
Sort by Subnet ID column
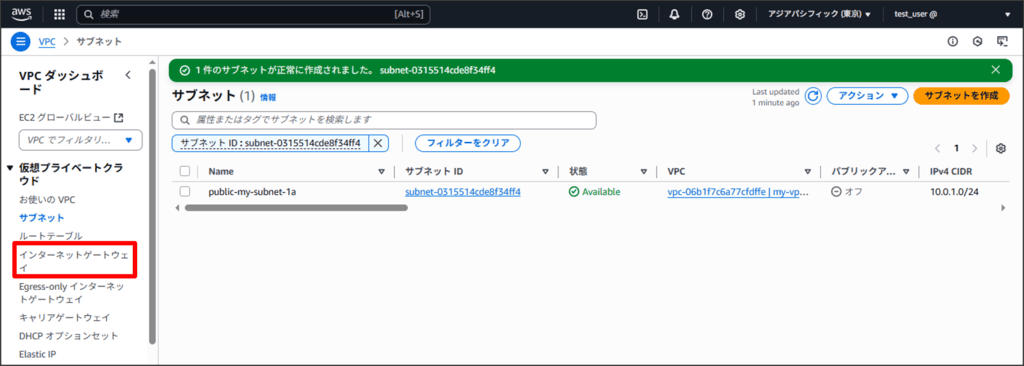545,172
